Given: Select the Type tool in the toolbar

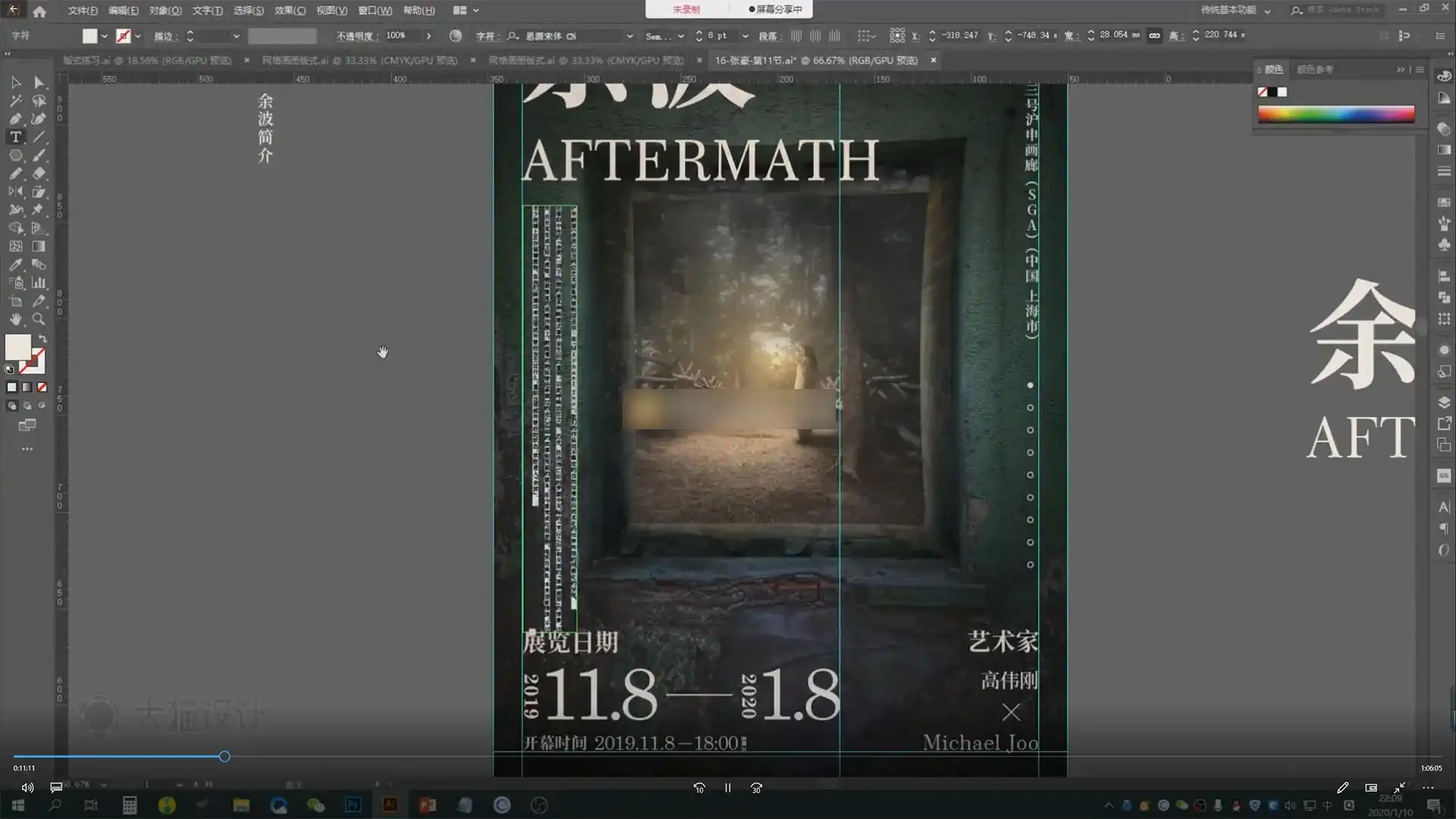Looking at the screenshot, I should point(16,137).
